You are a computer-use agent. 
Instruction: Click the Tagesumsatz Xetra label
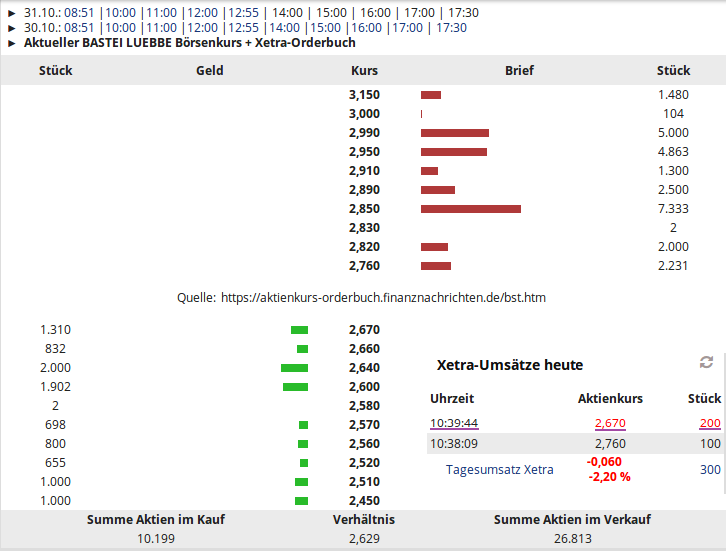[500, 470]
